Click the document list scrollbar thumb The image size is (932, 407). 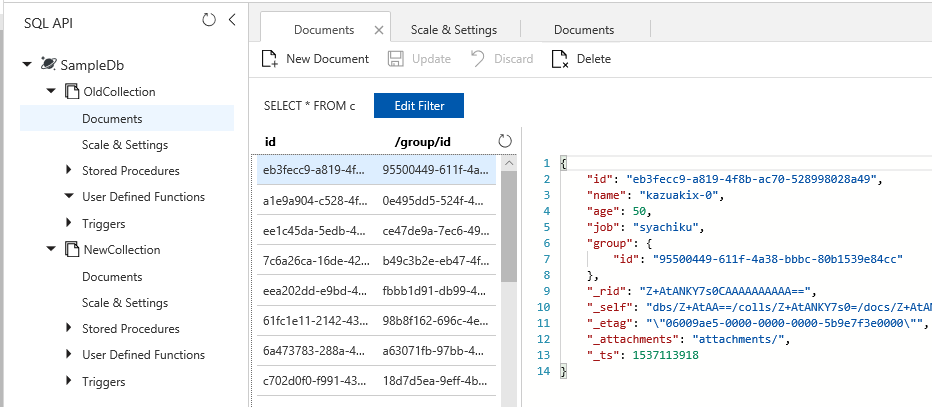(509, 226)
